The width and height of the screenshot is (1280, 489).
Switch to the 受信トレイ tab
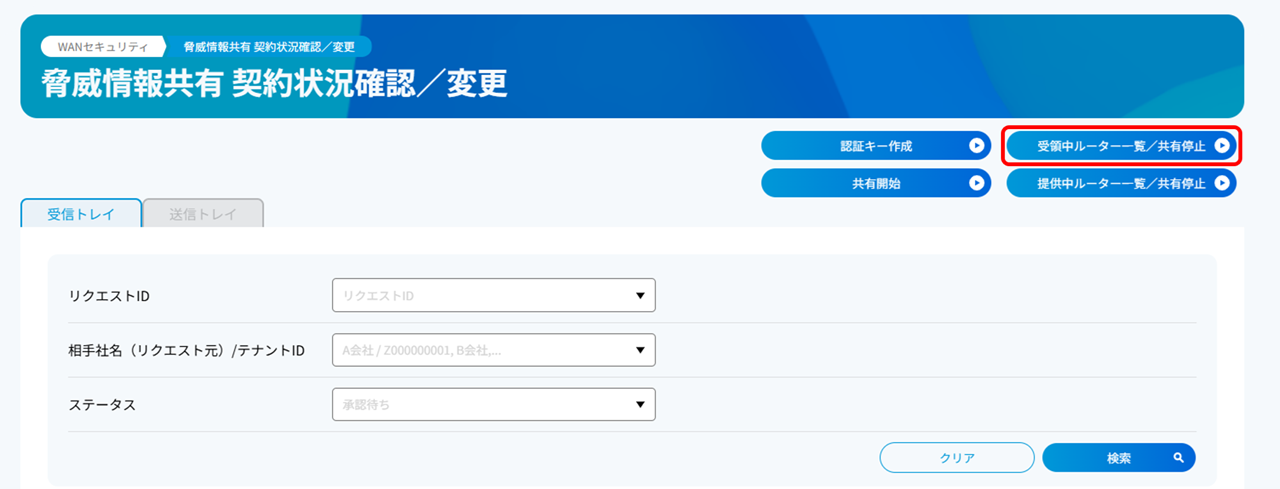pyautogui.click(x=81, y=213)
